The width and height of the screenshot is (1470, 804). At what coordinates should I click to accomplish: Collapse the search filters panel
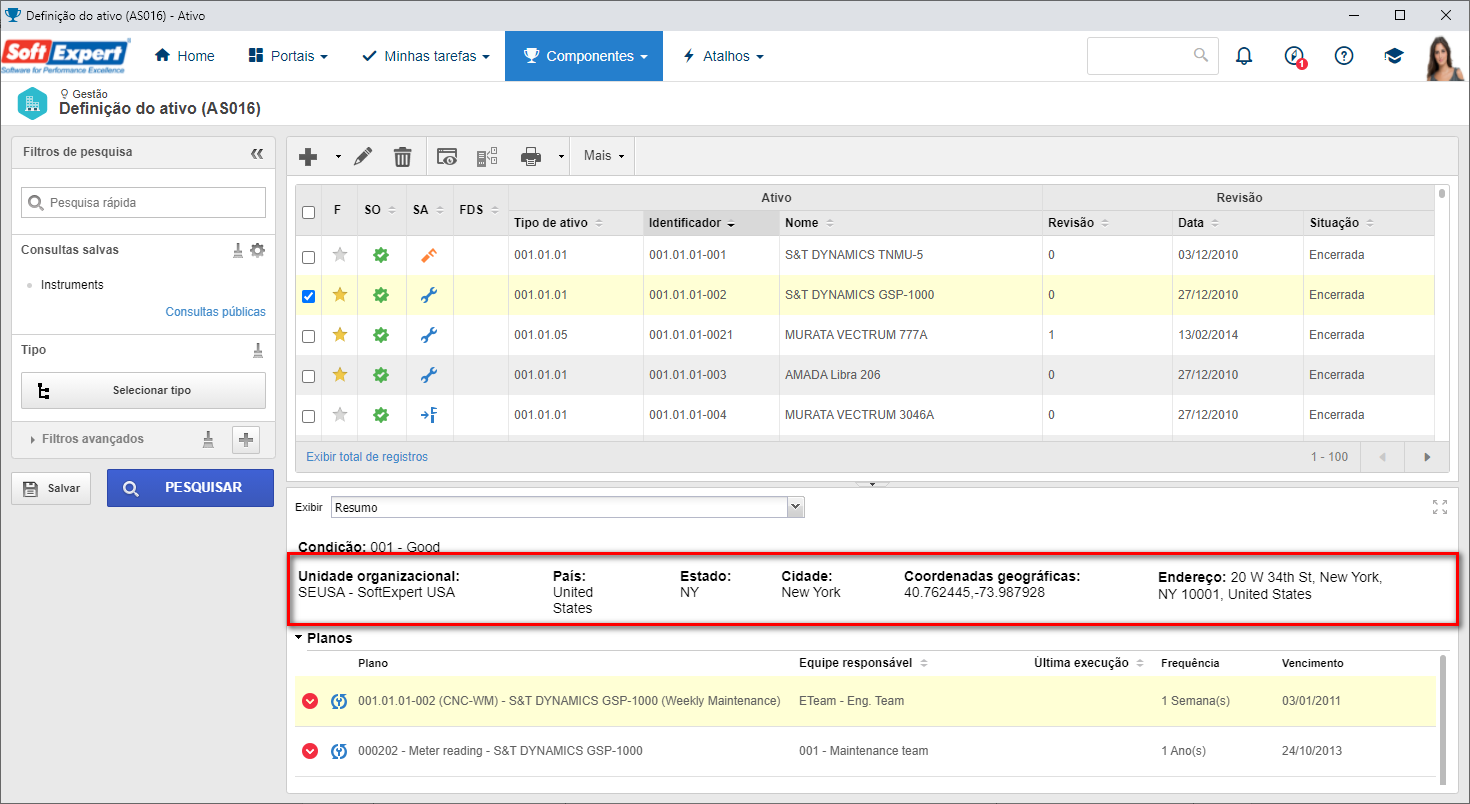(257, 153)
